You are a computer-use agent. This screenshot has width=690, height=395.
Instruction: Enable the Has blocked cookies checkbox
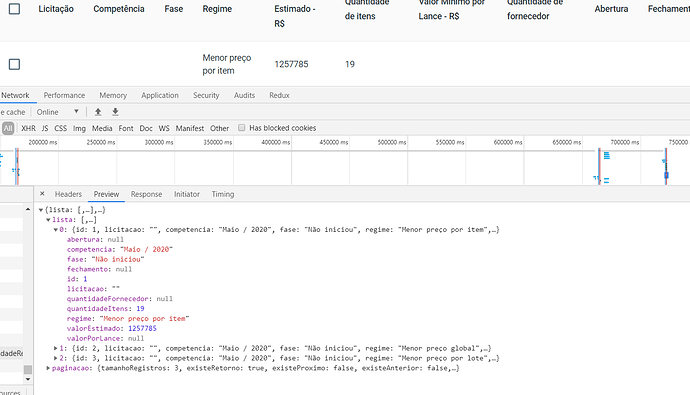click(x=242, y=128)
